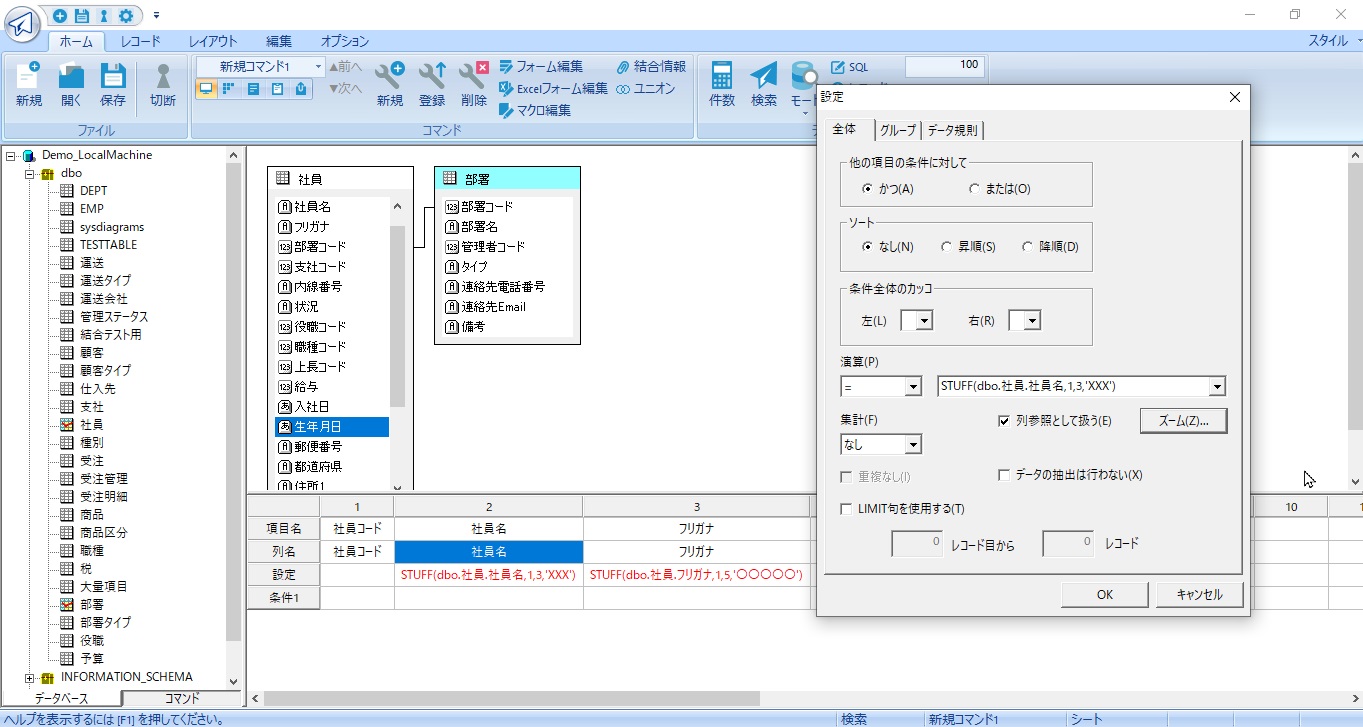Screen dimensions: 1363x727
Task: Switch to the レイアウト ribbon tab
Action: [x=213, y=41]
